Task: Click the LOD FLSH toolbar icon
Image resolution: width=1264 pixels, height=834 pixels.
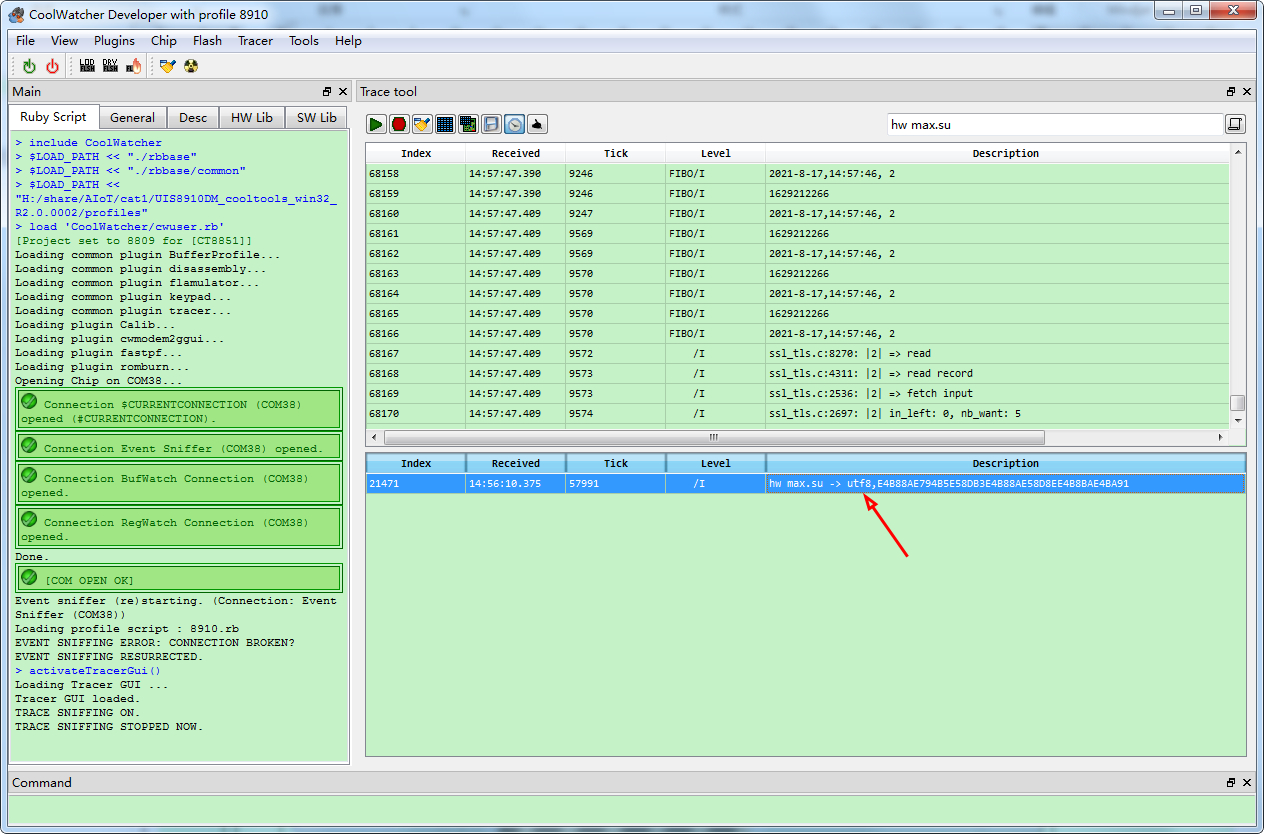Action: (87, 66)
